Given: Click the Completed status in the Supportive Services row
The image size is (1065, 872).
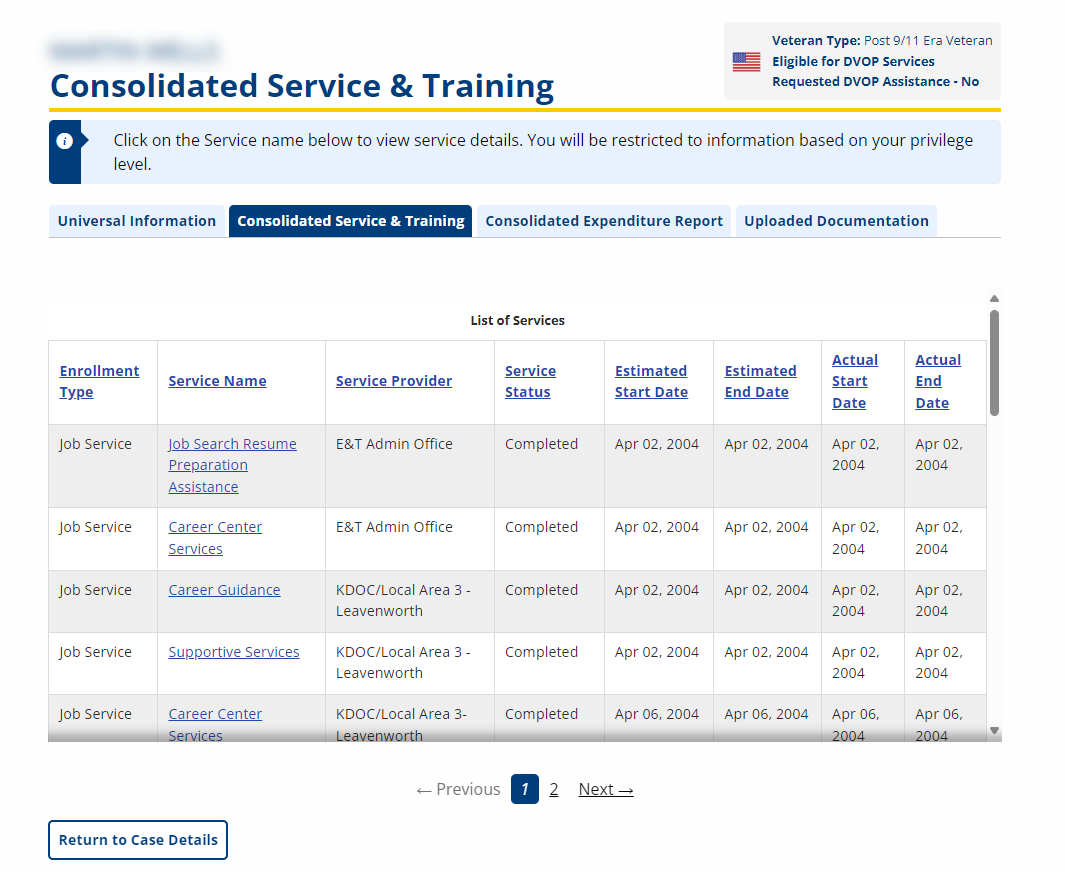Looking at the screenshot, I should (541, 652).
